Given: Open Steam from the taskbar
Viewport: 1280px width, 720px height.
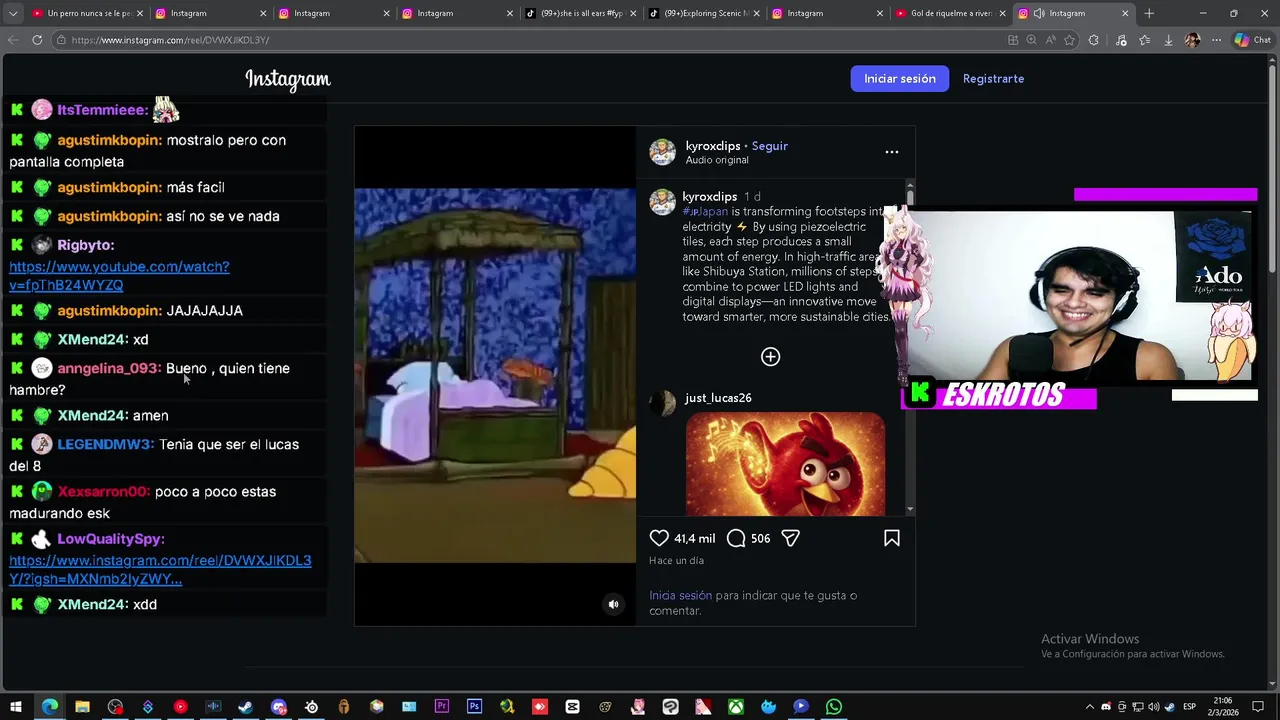Looking at the screenshot, I should pyautogui.click(x=245, y=707).
